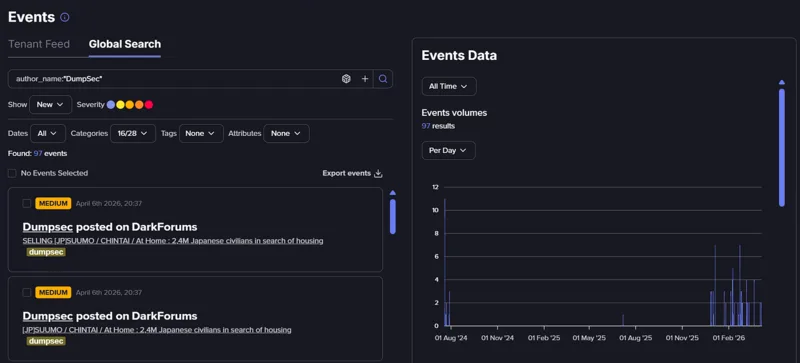Image resolution: width=800 pixels, height=363 pixels.
Task: Switch to Tenant Feed tab
Action: pos(39,44)
